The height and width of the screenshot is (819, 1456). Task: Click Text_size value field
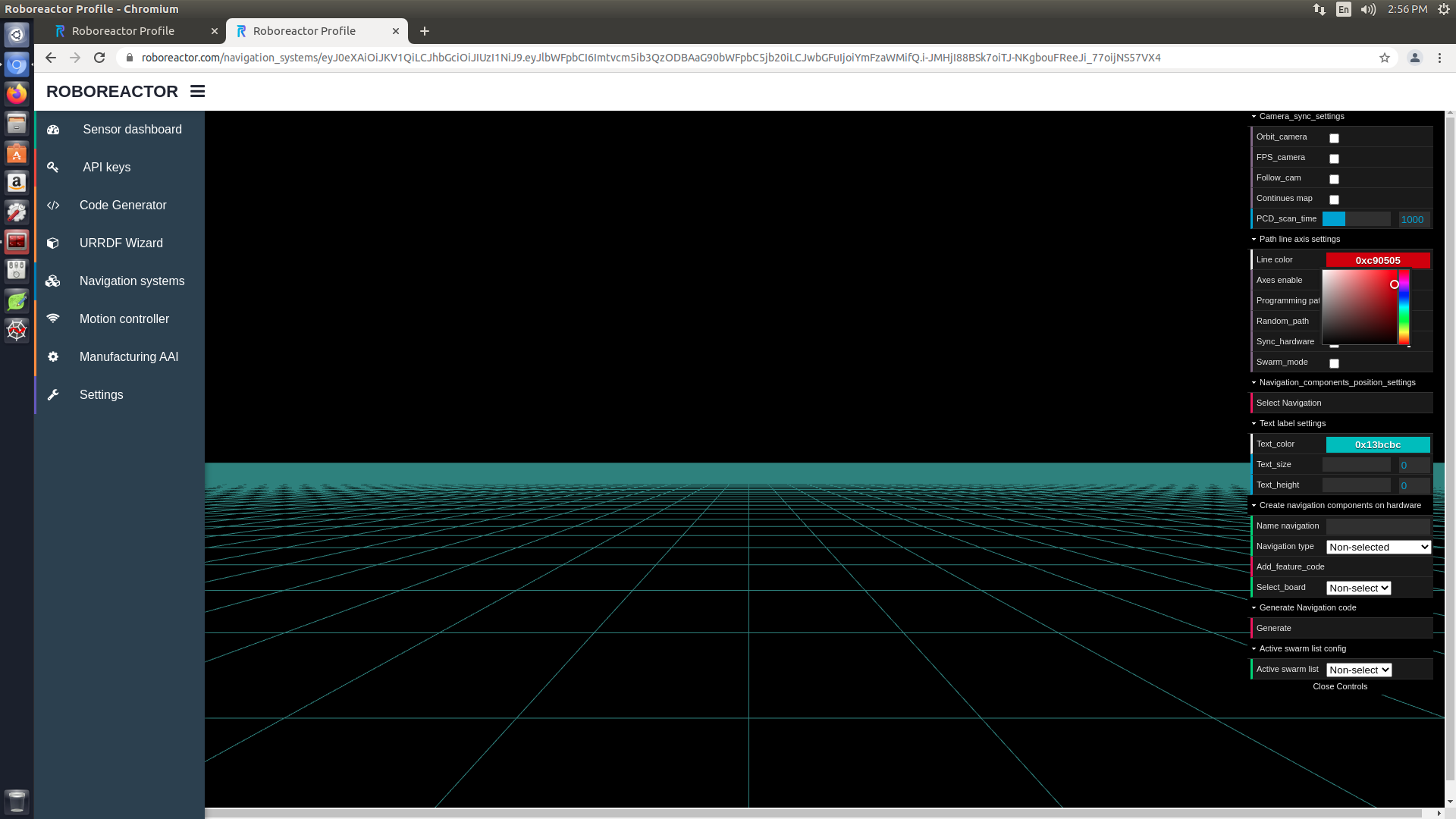pos(1414,465)
